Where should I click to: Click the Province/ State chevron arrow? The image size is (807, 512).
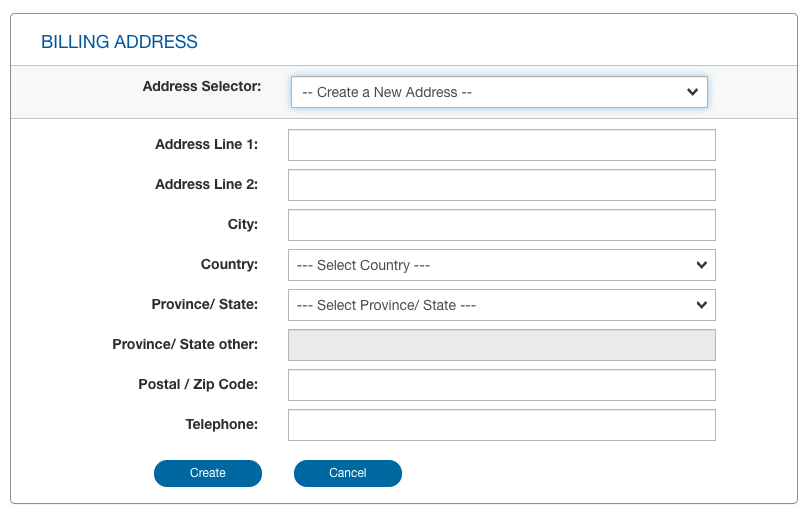700,305
